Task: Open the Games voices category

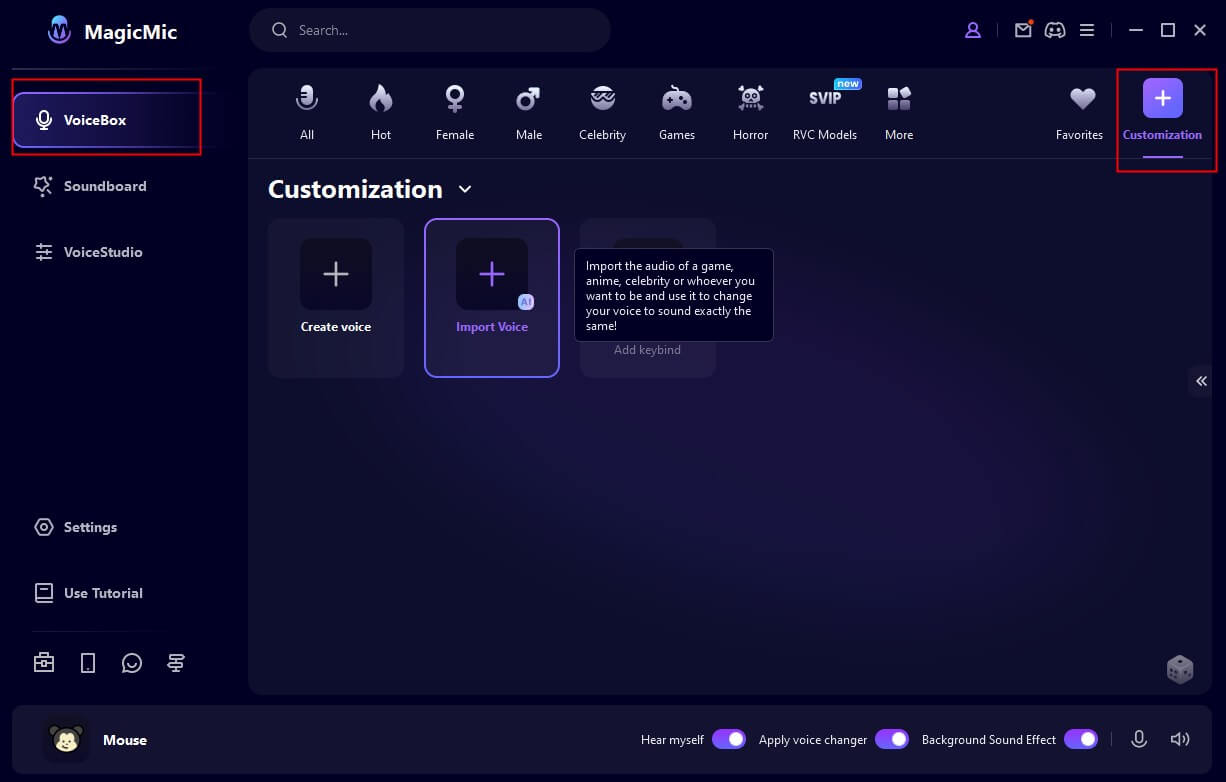Action: (677, 112)
